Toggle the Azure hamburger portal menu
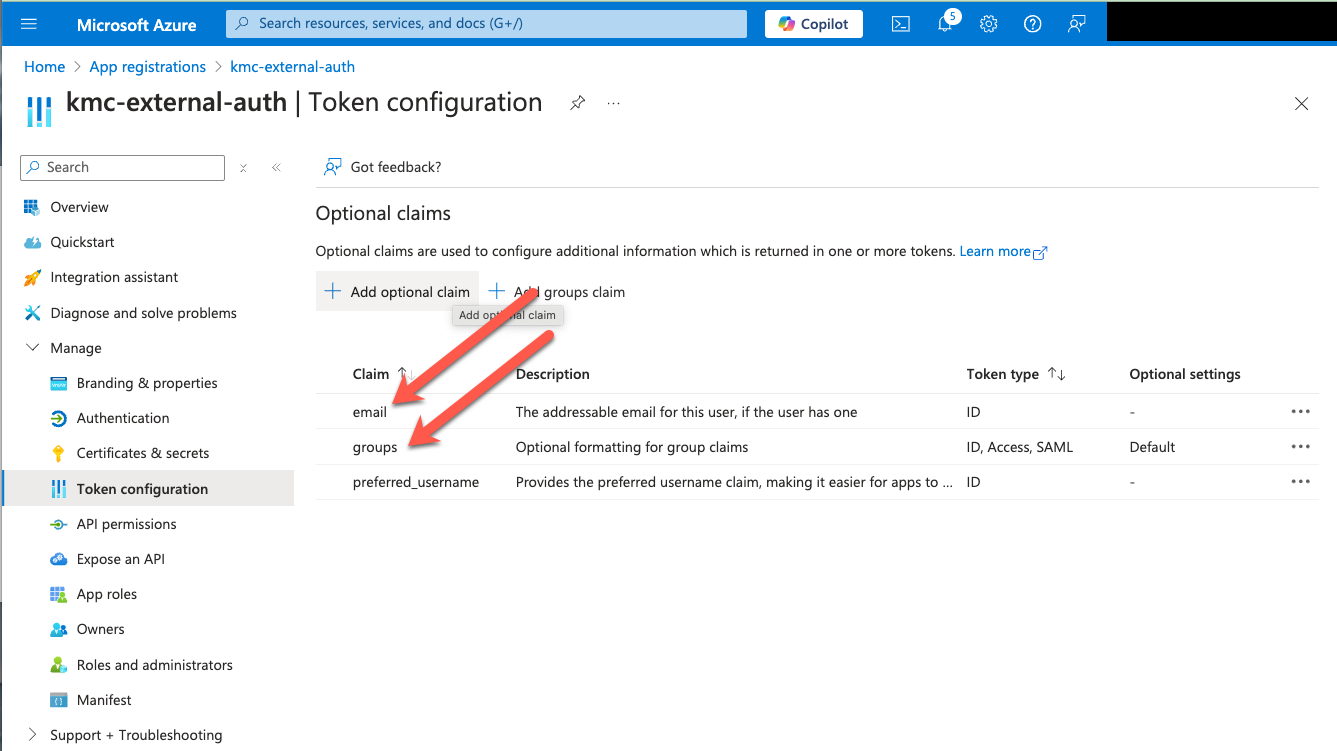Image resolution: width=1337 pixels, height=751 pixels. pos(28,23)
